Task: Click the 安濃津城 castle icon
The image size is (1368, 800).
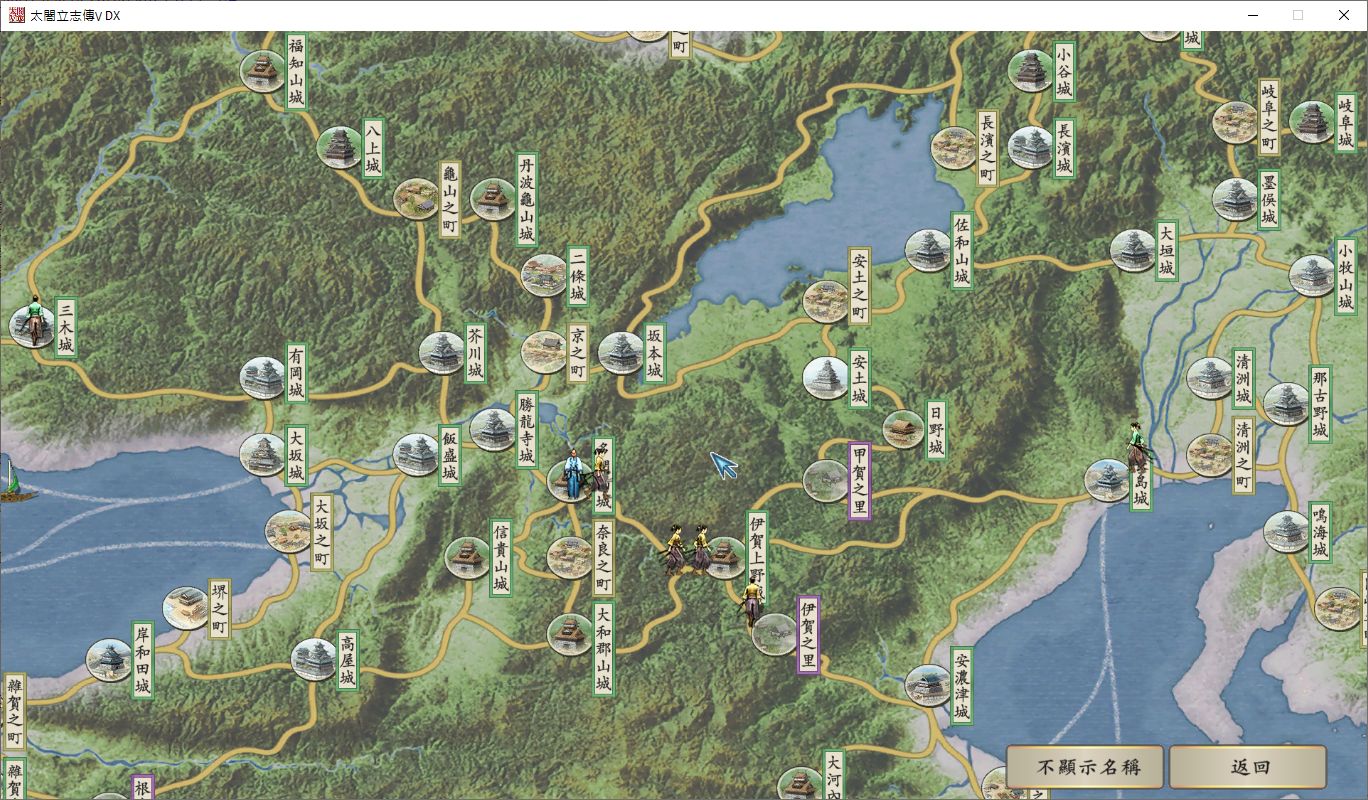Action: click(x=927, y=685)
